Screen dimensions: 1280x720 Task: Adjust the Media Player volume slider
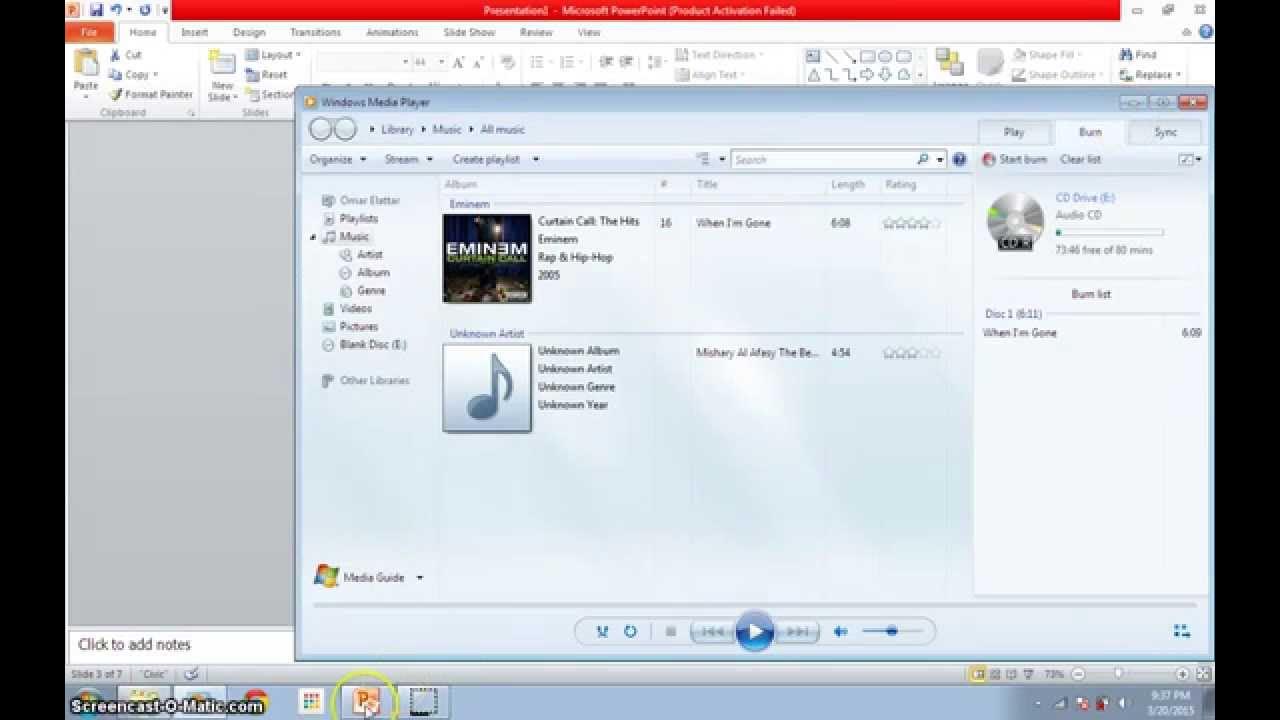(890, 632)
